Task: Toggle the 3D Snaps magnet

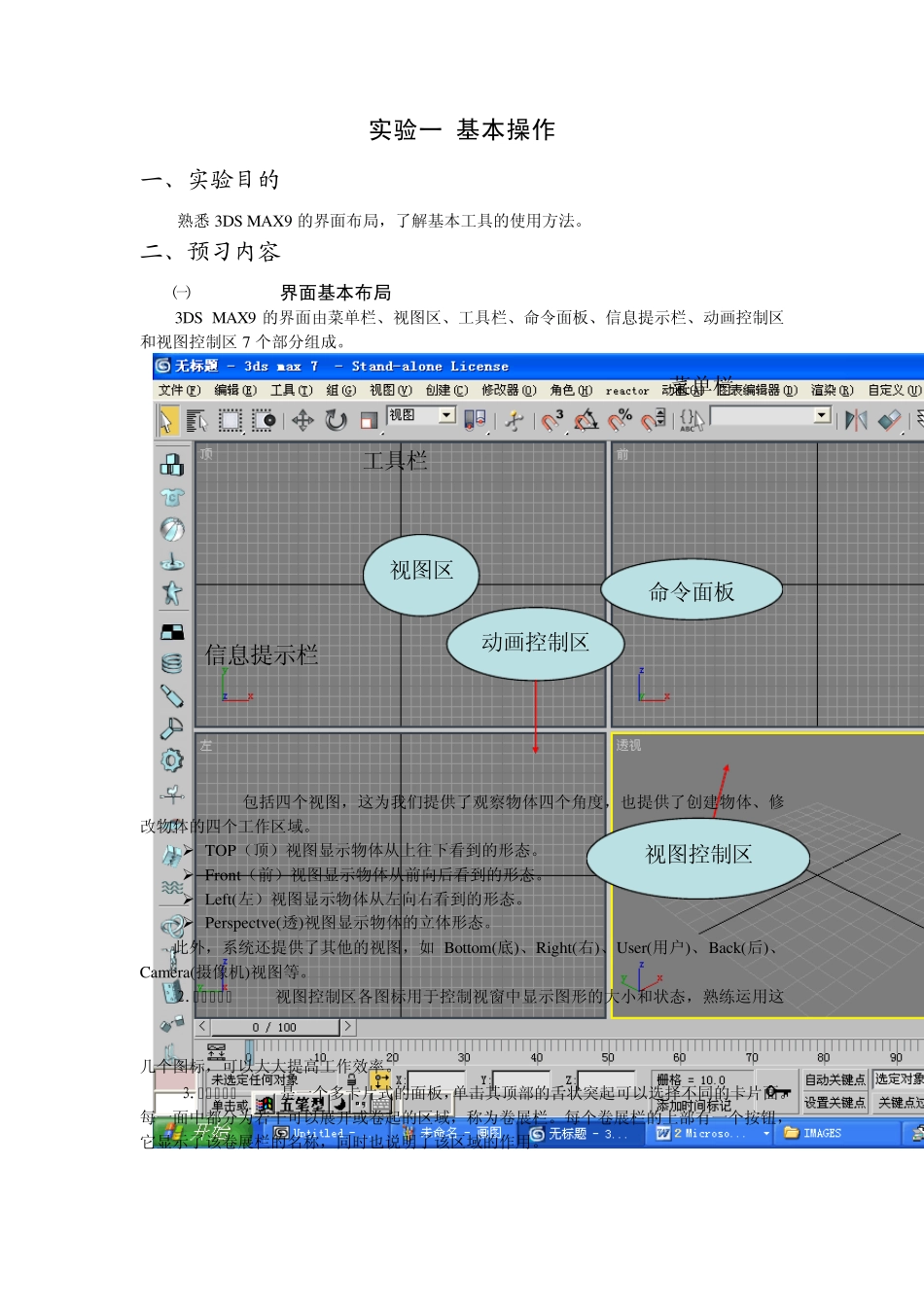Action: [552, 420]
